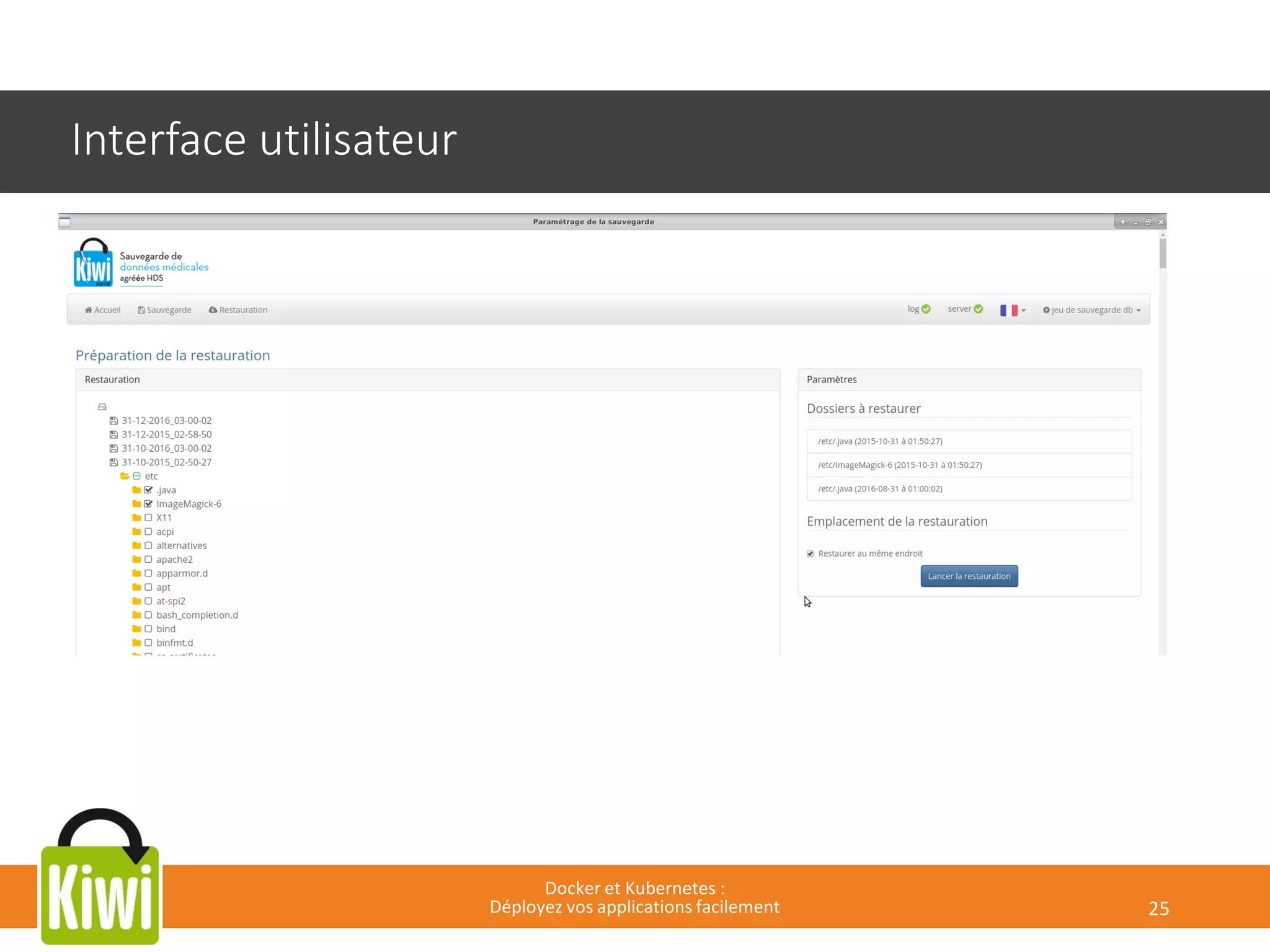Open the Restauration menu item
Image resolution: width=1270 pixels, height=952 pixels.
coord(238,310)
